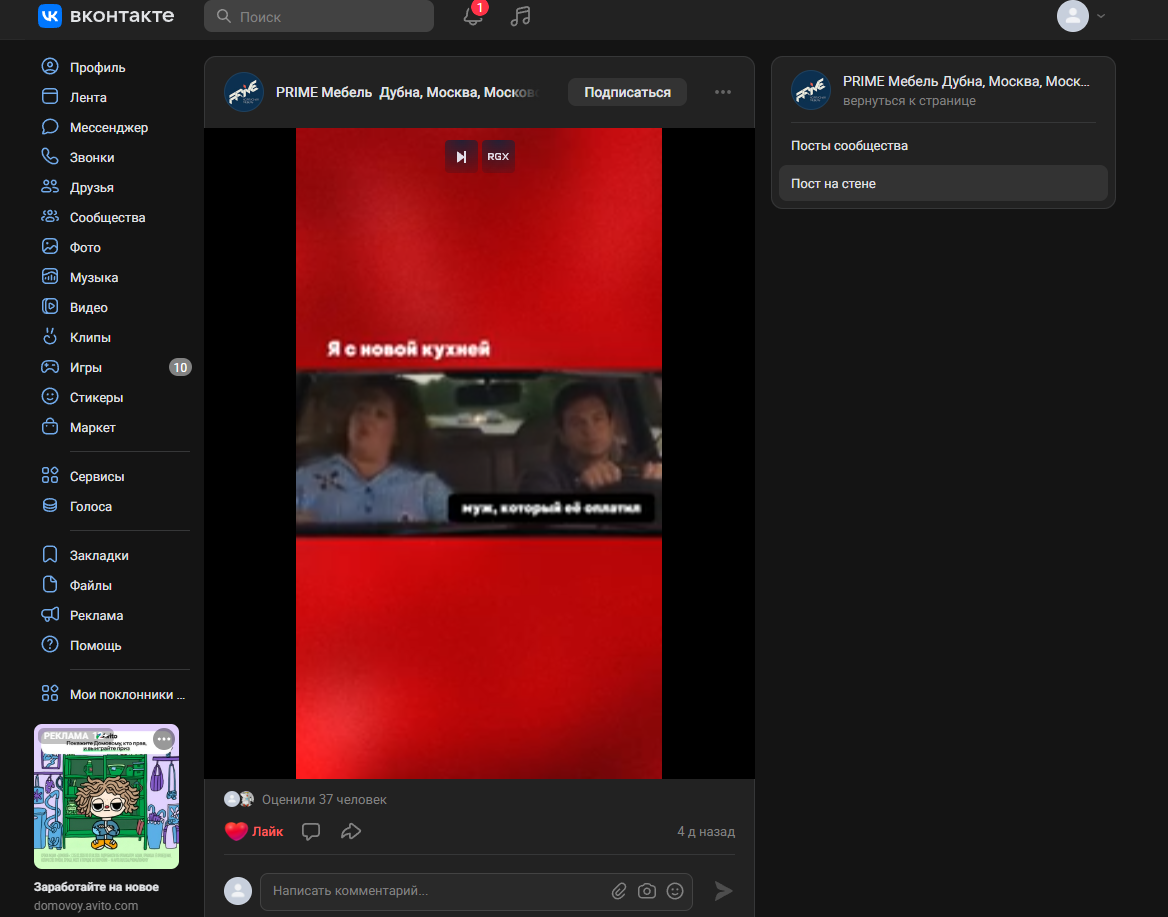Add photo using camera icon in comment
The height and width of the screenshot is (917, 1168).
point(647,891)
